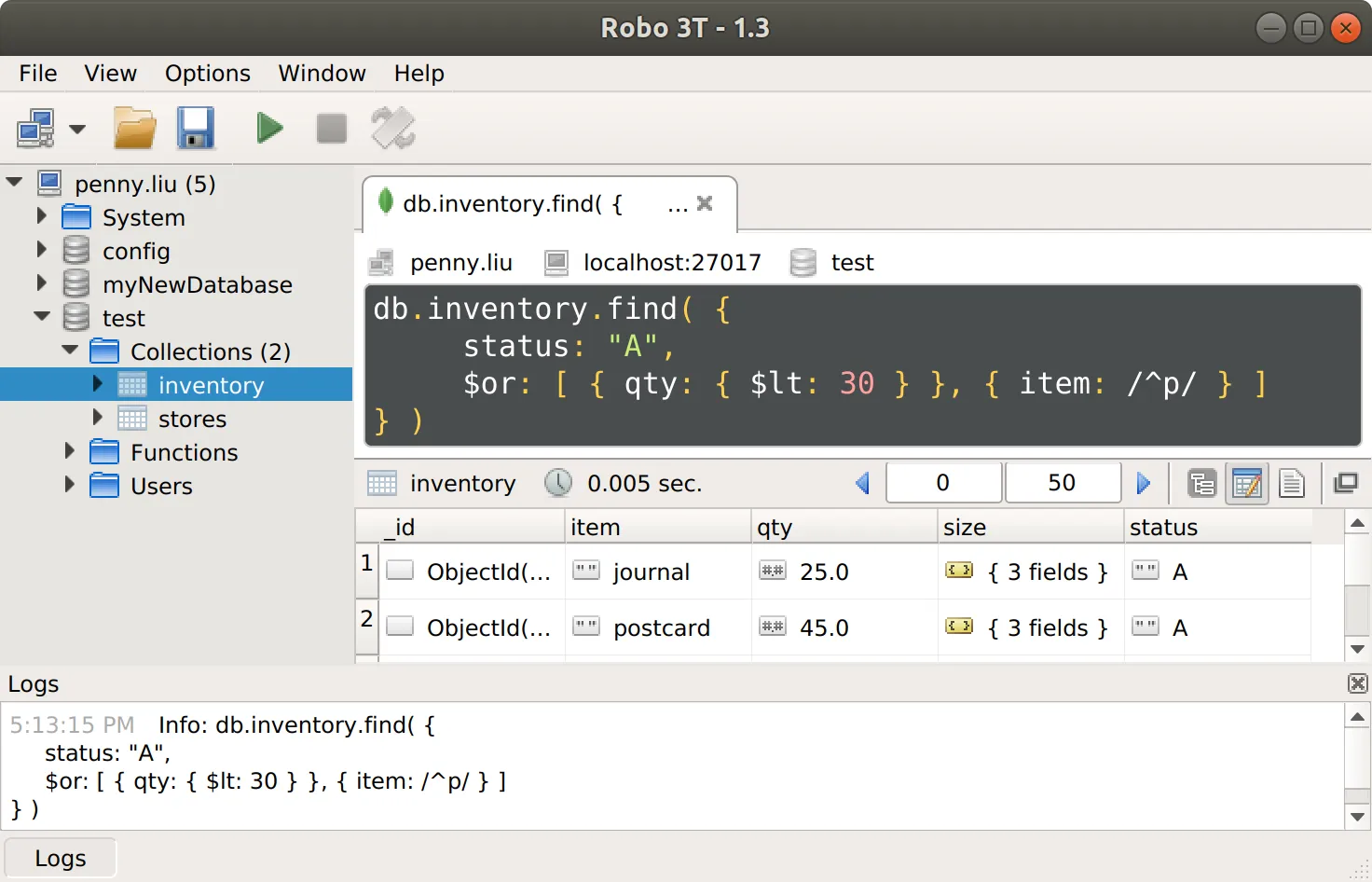Expand the config database
This screenshot has width=1372, height=882.
click(41, 250)
